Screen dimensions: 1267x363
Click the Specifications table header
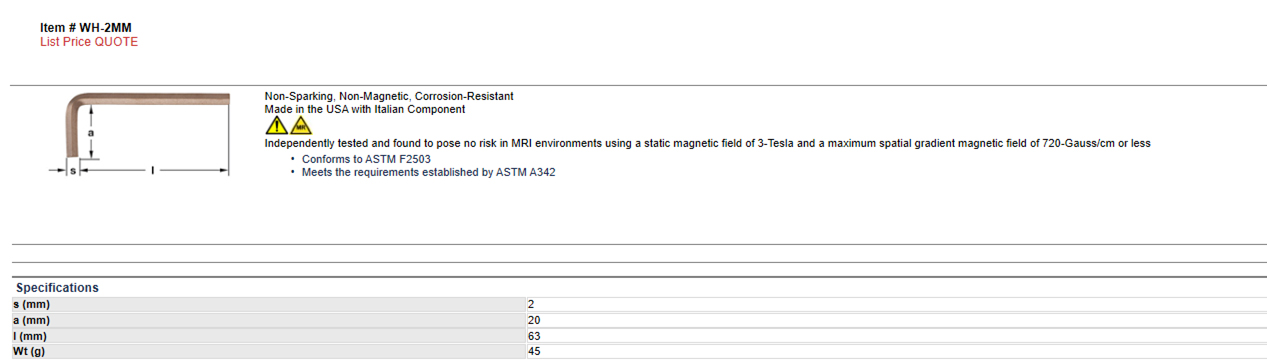57,288
